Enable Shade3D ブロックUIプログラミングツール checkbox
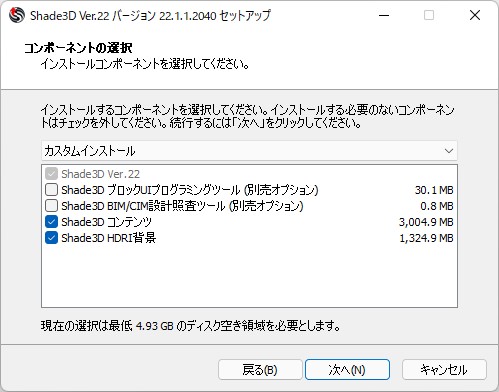Screen dimensions: 499x392 tap(51, 190)
